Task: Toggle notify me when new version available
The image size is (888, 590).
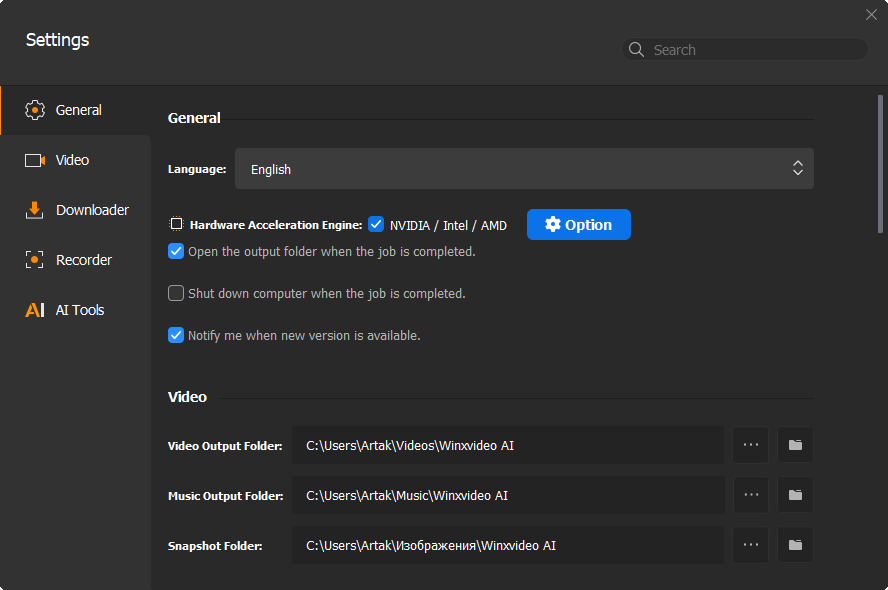Action: [x=176, y=336]
